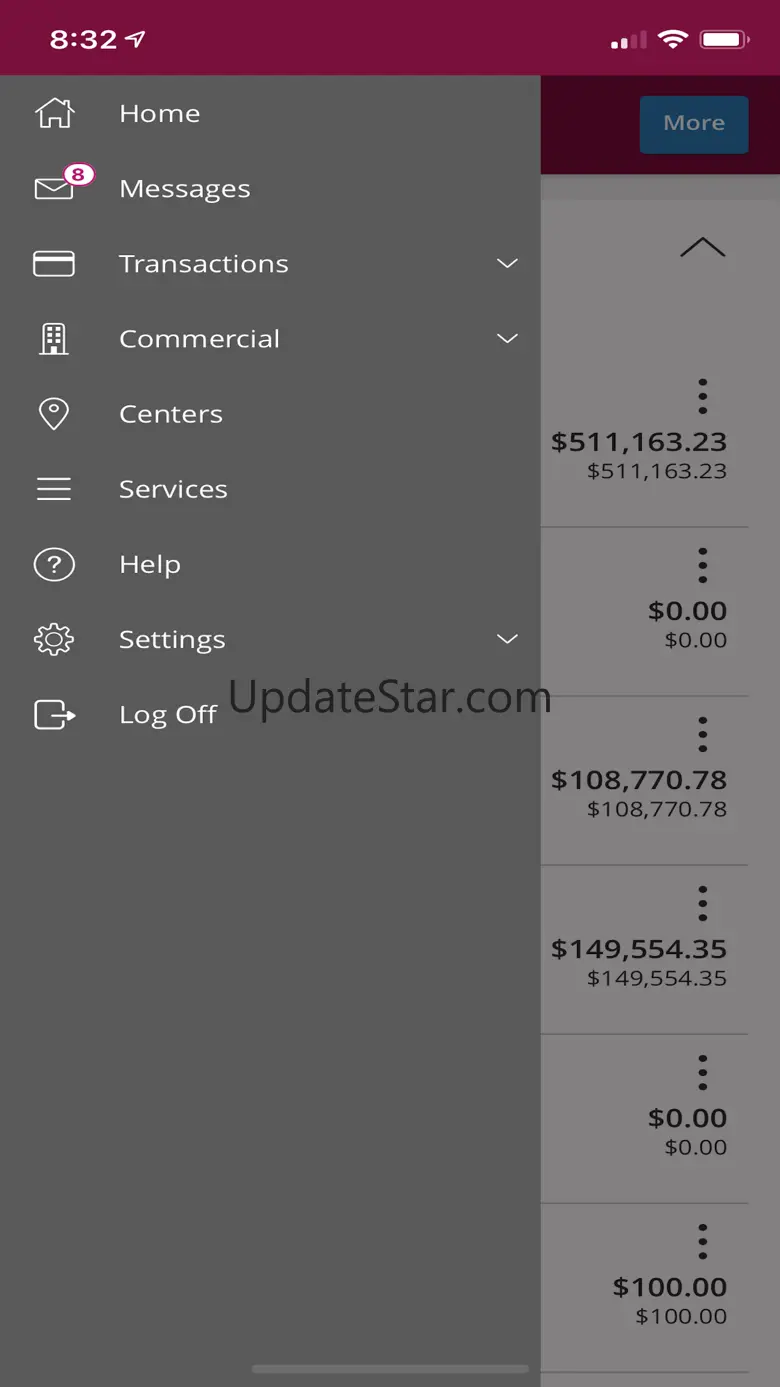Select the Centers menu item label
The width and height of the screenshot is (780, 1387).
point(171,414)
